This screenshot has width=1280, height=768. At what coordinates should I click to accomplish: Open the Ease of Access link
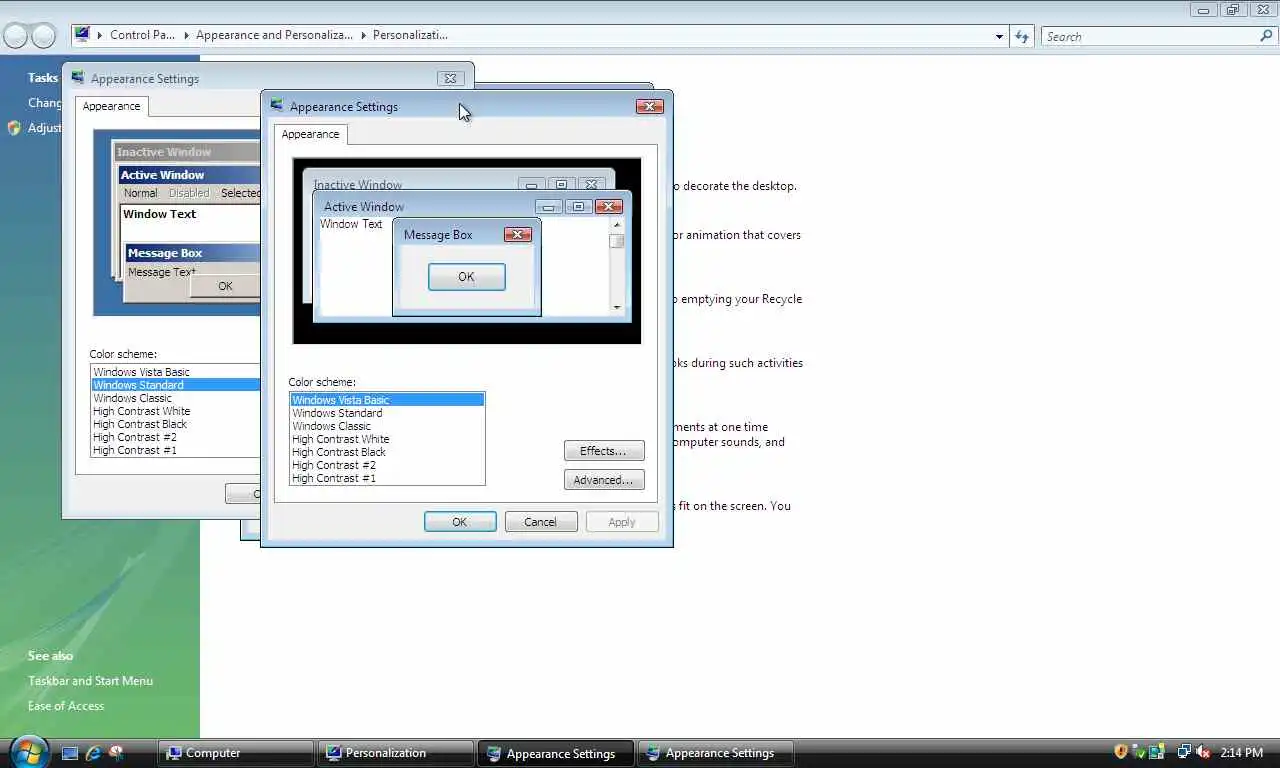click(66, 706)
